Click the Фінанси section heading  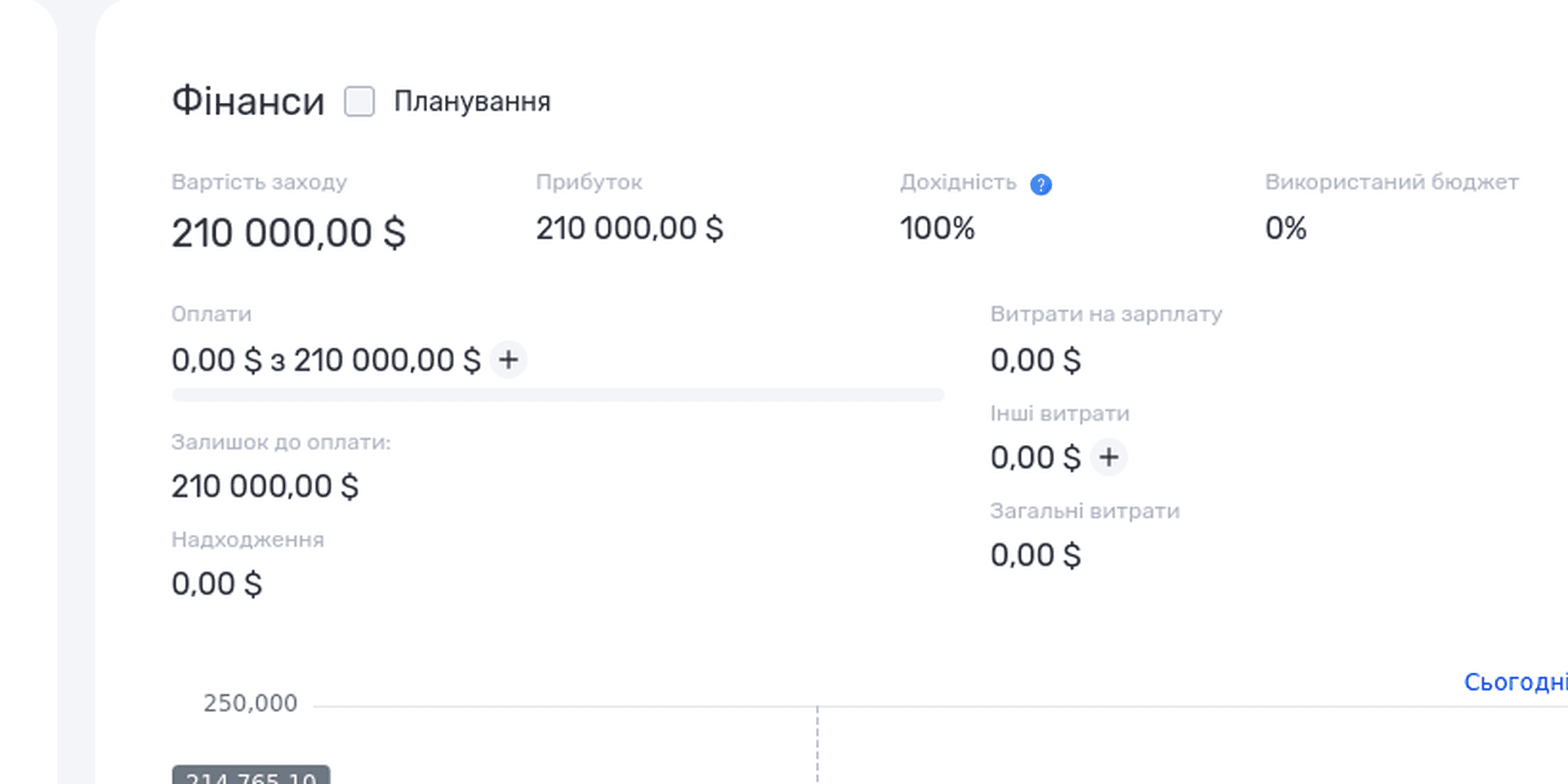pos(248,102)
